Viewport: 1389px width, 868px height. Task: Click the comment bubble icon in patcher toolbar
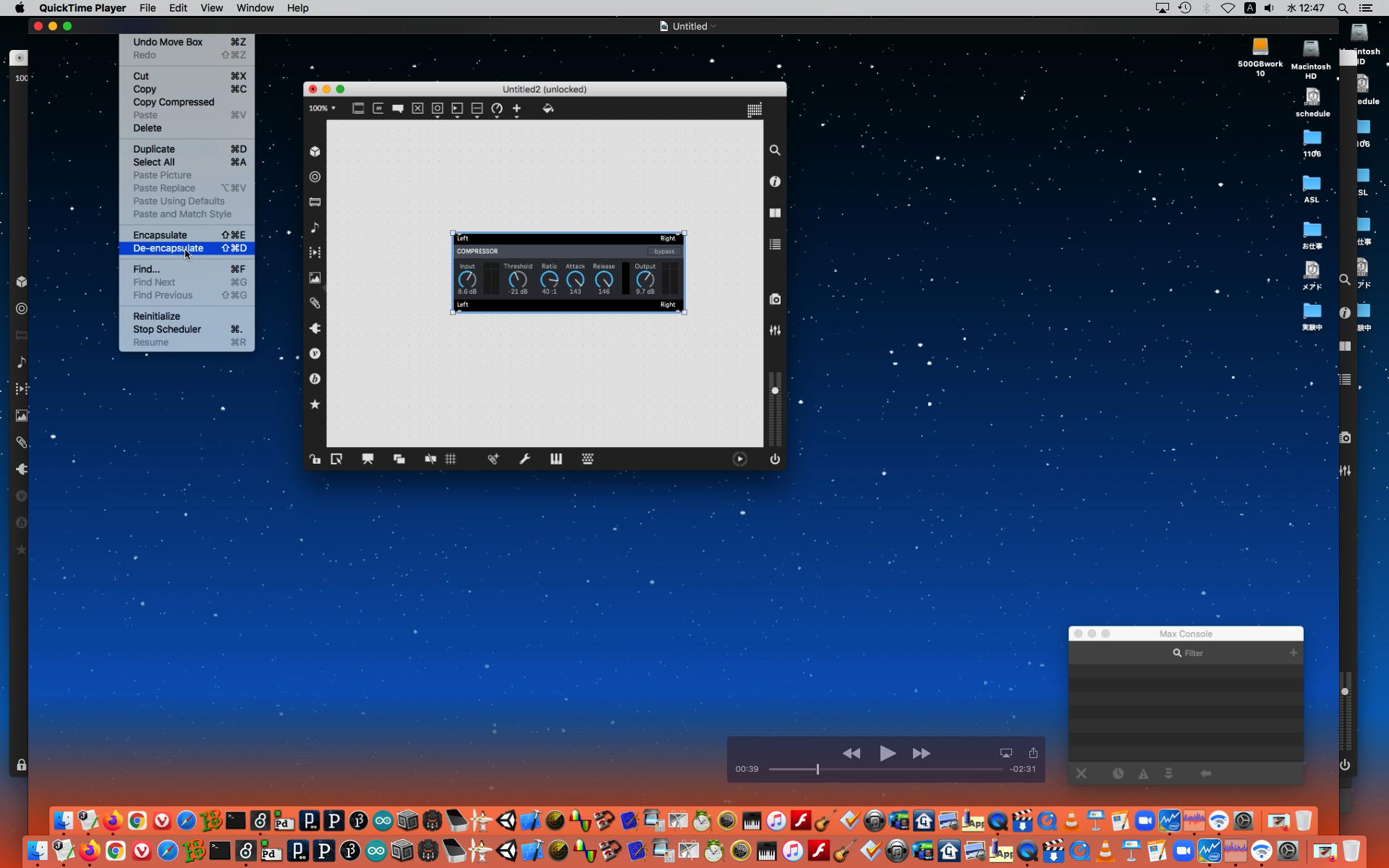click(x=398, y=109)
